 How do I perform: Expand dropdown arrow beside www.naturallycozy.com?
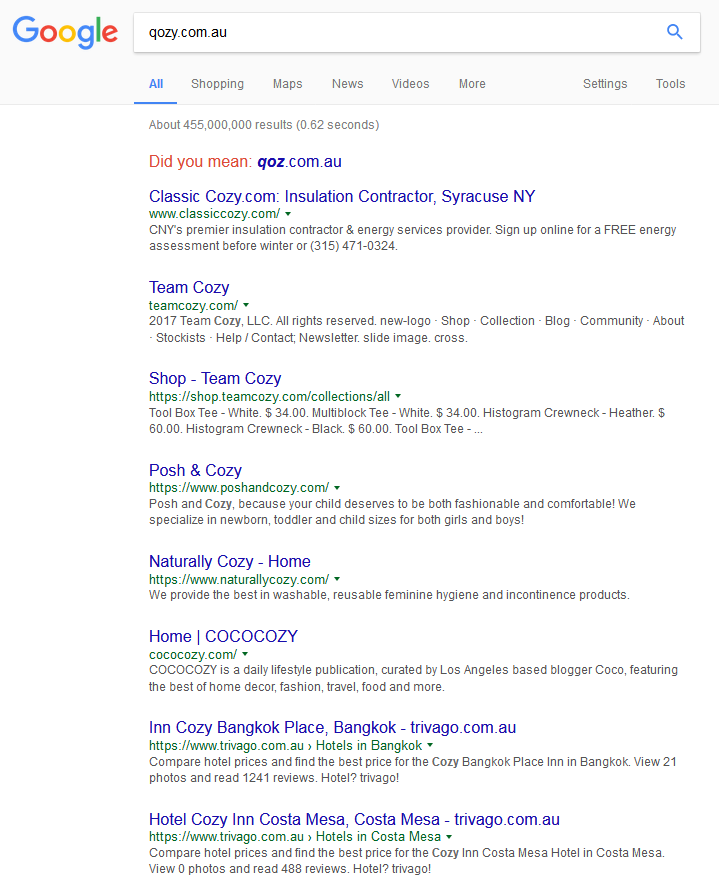pos(337,579)
